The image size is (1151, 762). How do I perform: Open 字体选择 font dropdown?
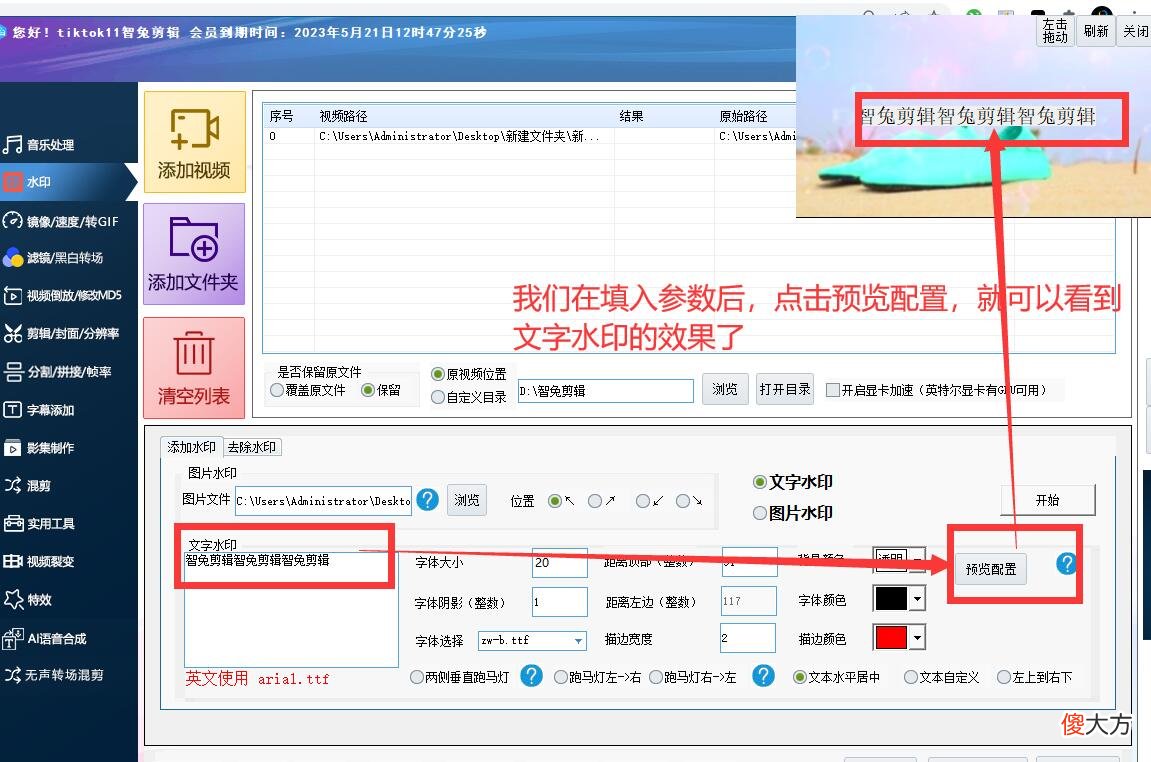pos(533,640)
